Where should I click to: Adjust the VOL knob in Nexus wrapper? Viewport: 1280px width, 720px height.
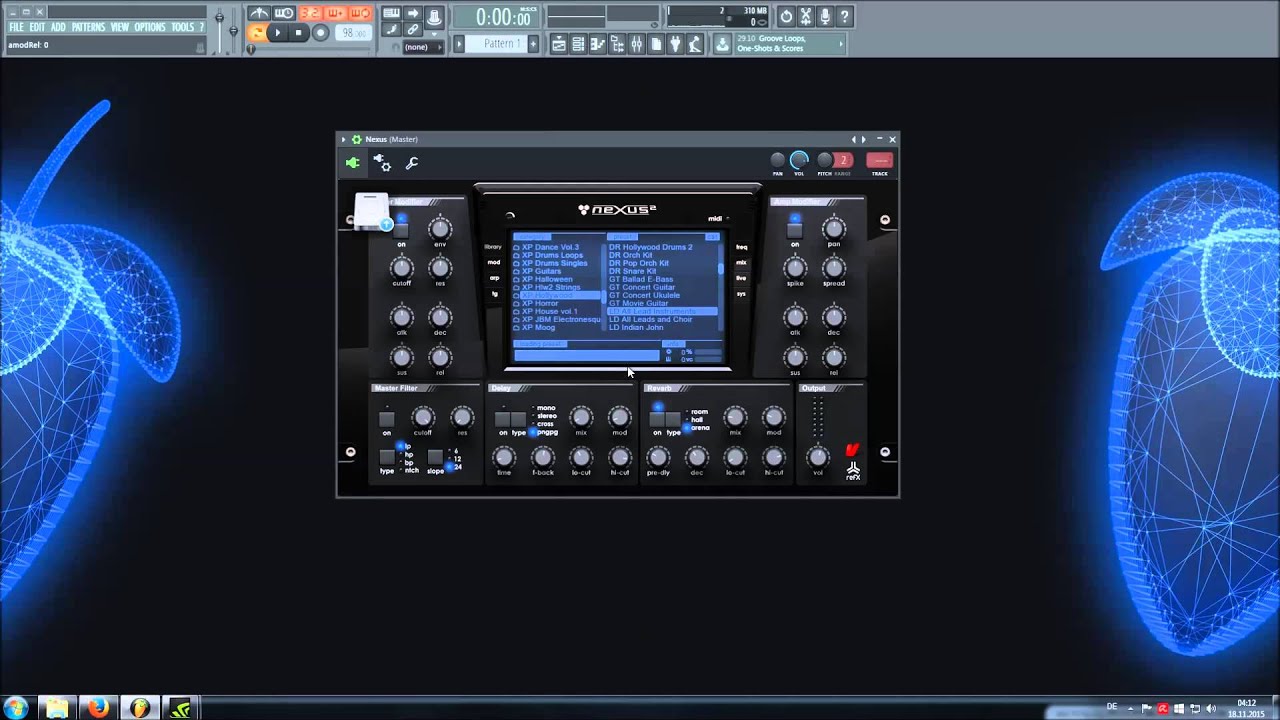tap(799, 160)
